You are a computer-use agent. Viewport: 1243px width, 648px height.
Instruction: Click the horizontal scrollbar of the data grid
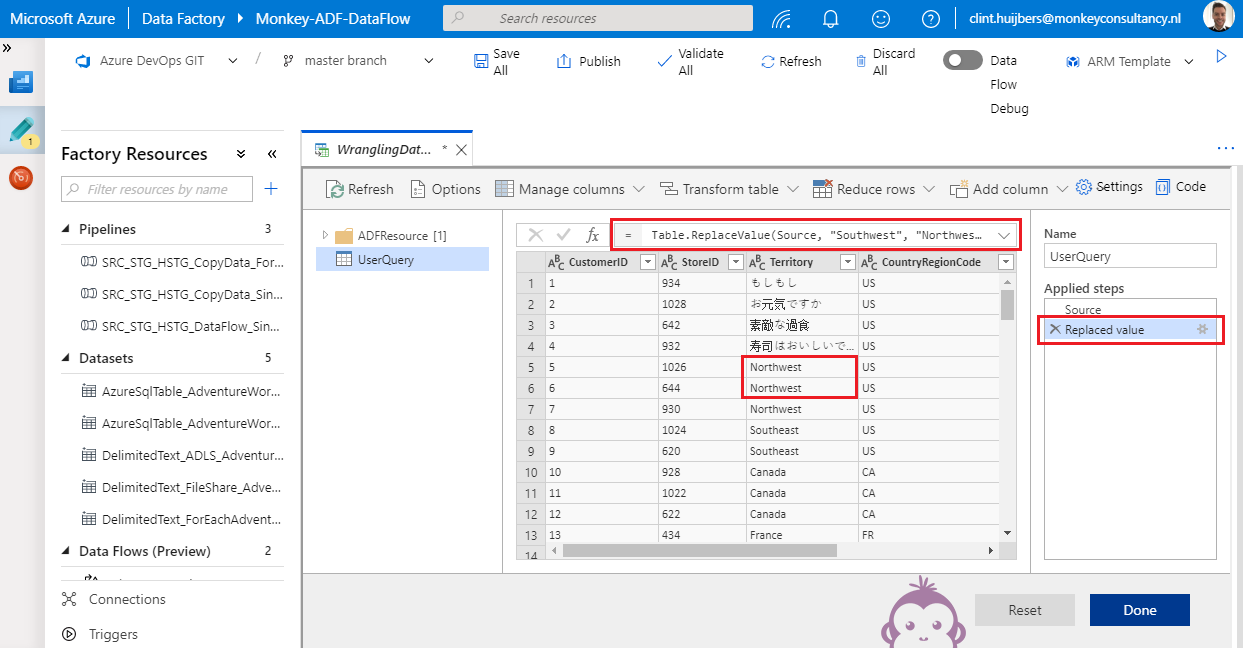pos(699,550)
